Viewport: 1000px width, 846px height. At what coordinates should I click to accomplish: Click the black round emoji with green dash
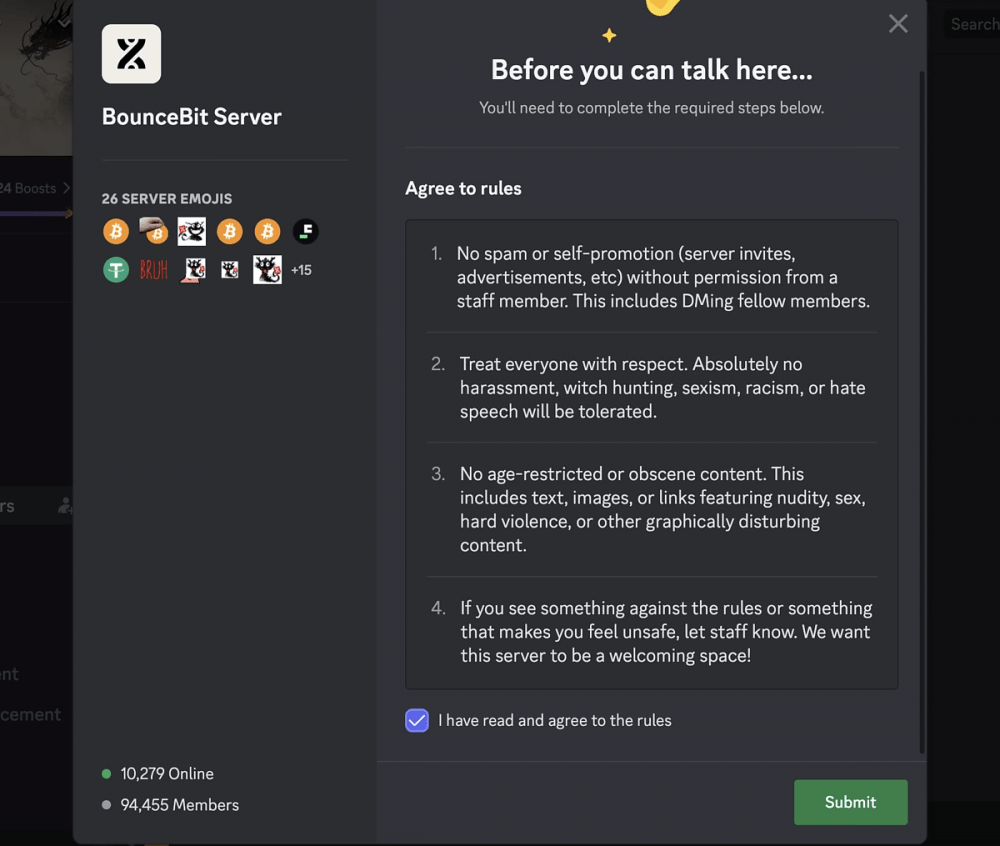click(305, 231)
